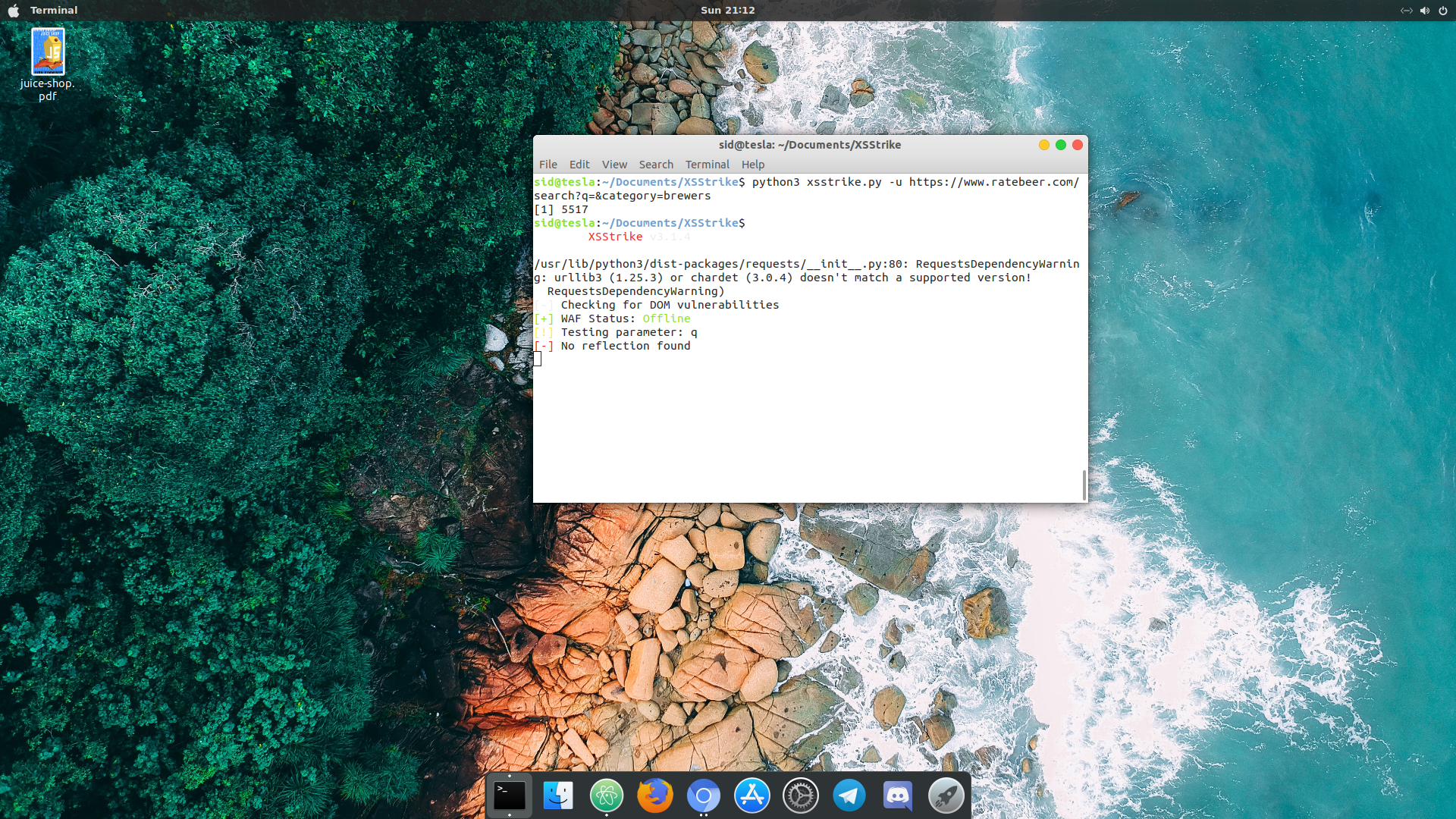The image size is (1456, 819).
Task: Open the App Store dock icon
Action: [x=752, y=795]
